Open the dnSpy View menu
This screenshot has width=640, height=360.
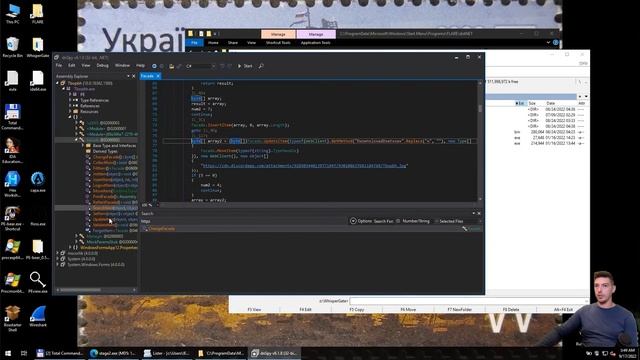86,65
